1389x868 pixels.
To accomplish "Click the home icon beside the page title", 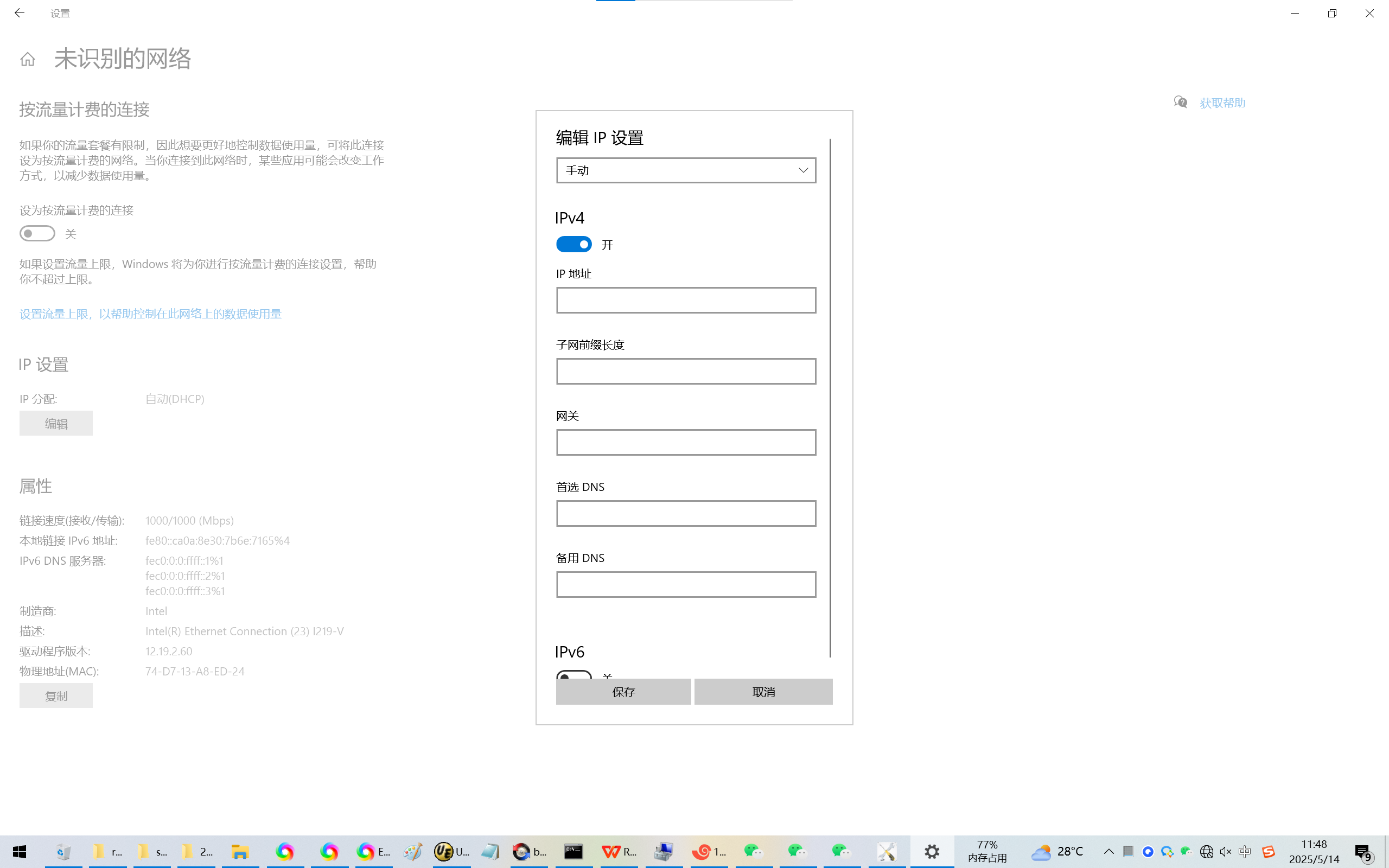I will 27,59.
